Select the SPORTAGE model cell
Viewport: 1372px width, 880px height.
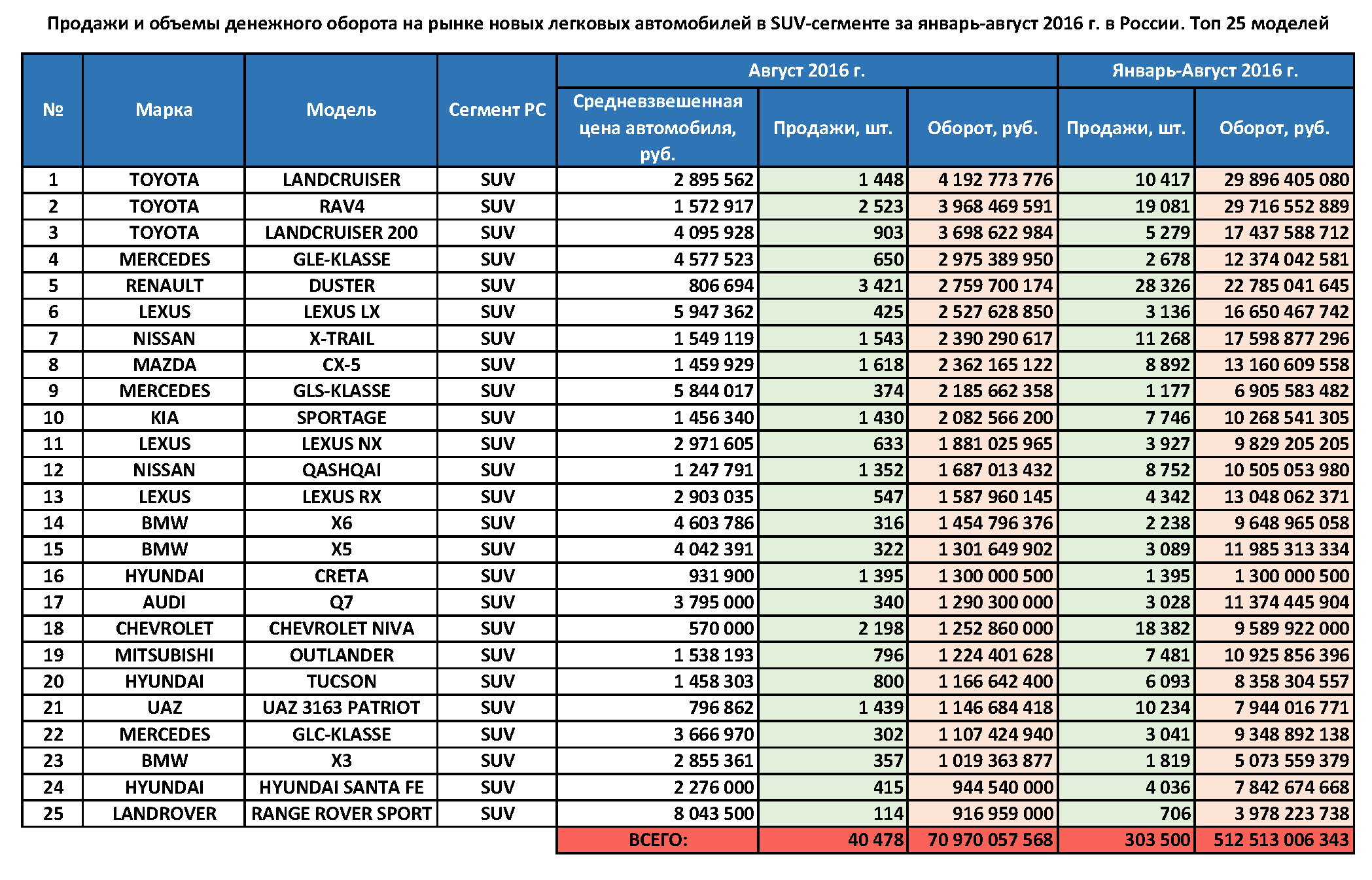pyautogui.click(x=341, y=417)
